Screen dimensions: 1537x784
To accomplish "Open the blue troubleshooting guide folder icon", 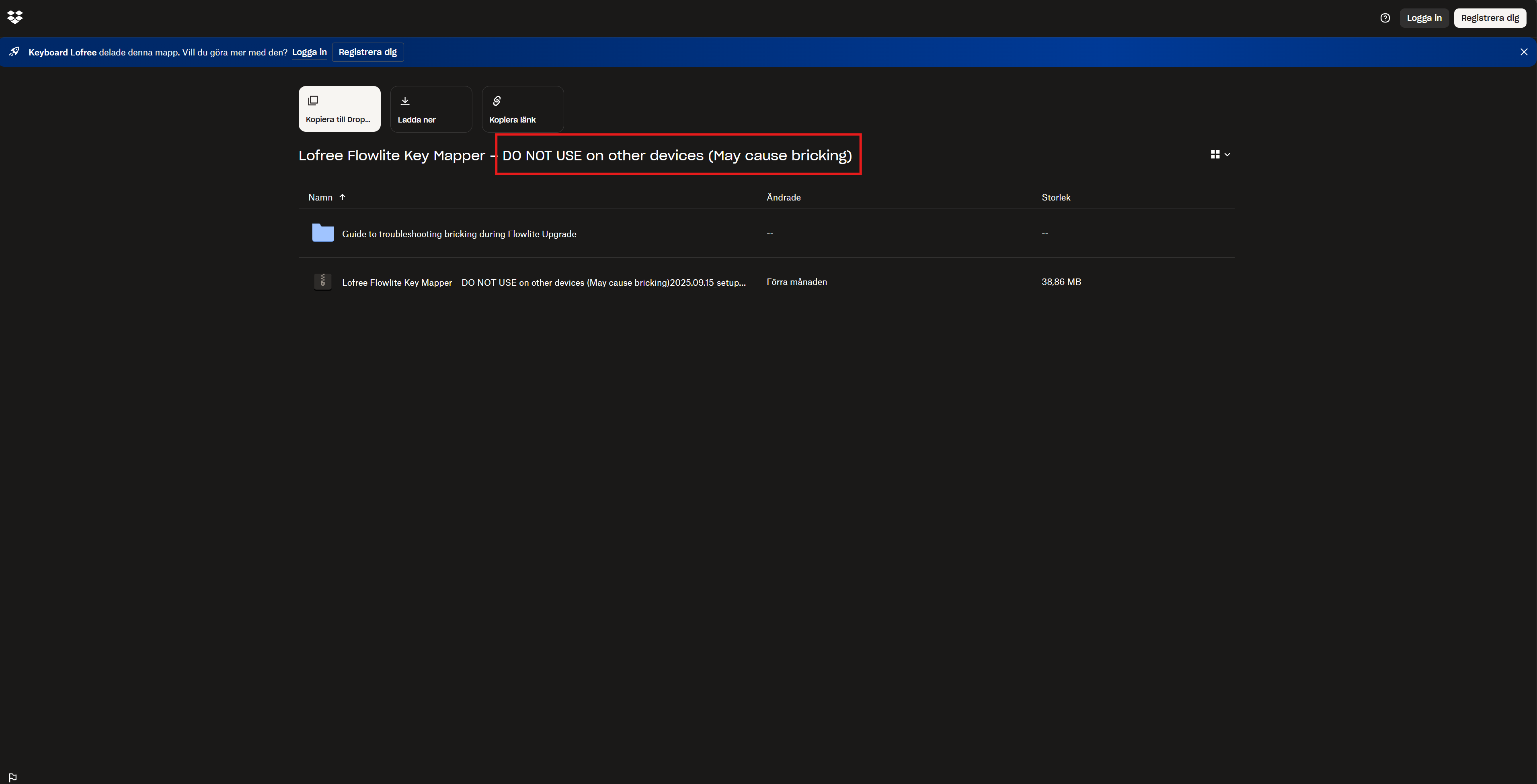I will coord(323,233).
